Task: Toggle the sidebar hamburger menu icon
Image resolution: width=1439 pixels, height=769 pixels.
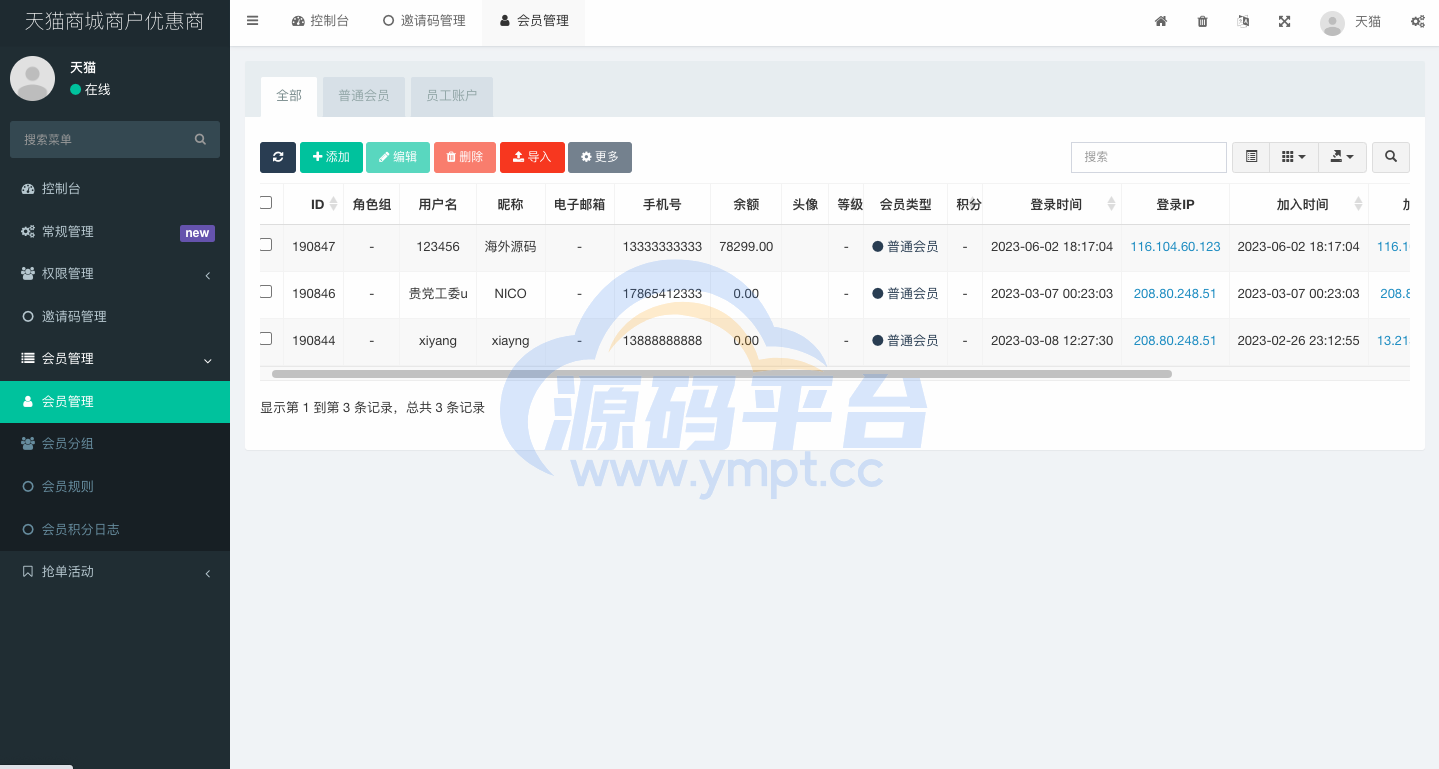Action: click(x=252, y=20)
